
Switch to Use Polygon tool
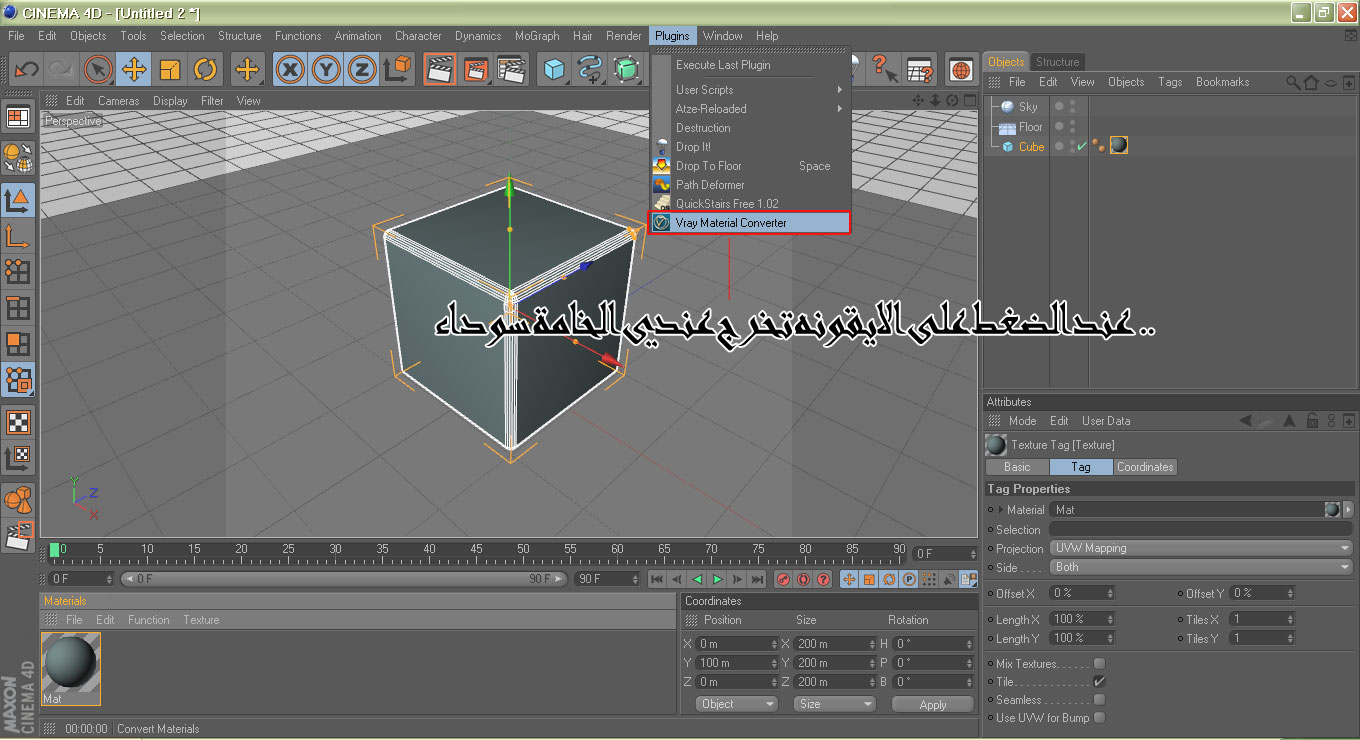point(18,344)
